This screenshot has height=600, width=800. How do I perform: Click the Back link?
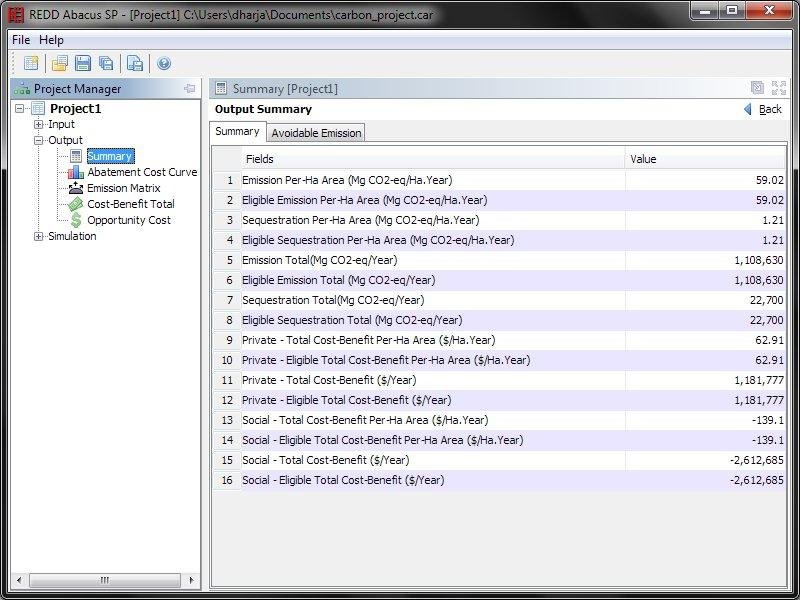[770, 109]
